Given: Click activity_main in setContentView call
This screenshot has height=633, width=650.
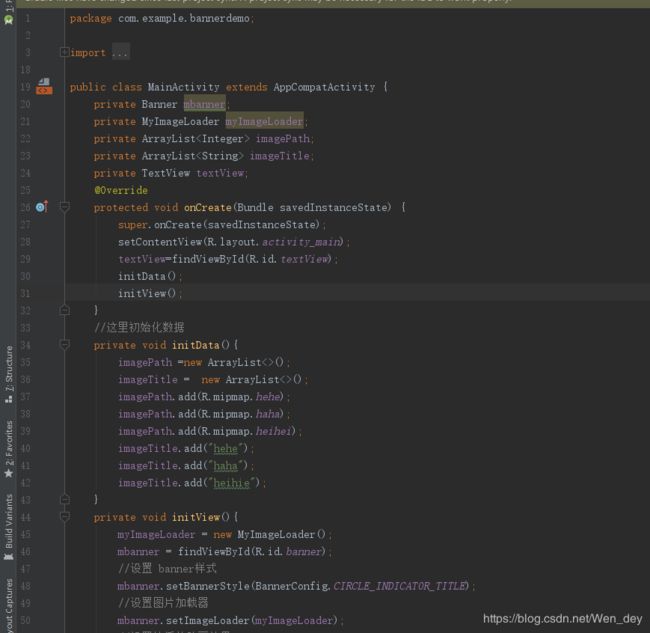Looking at the screenshot, I should point(301,242).
